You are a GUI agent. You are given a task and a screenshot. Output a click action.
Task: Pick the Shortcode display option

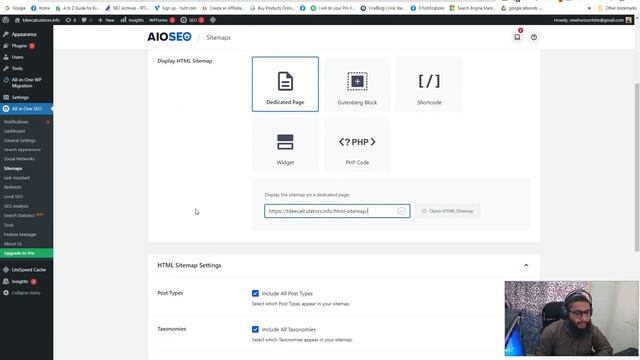point(429,84)
